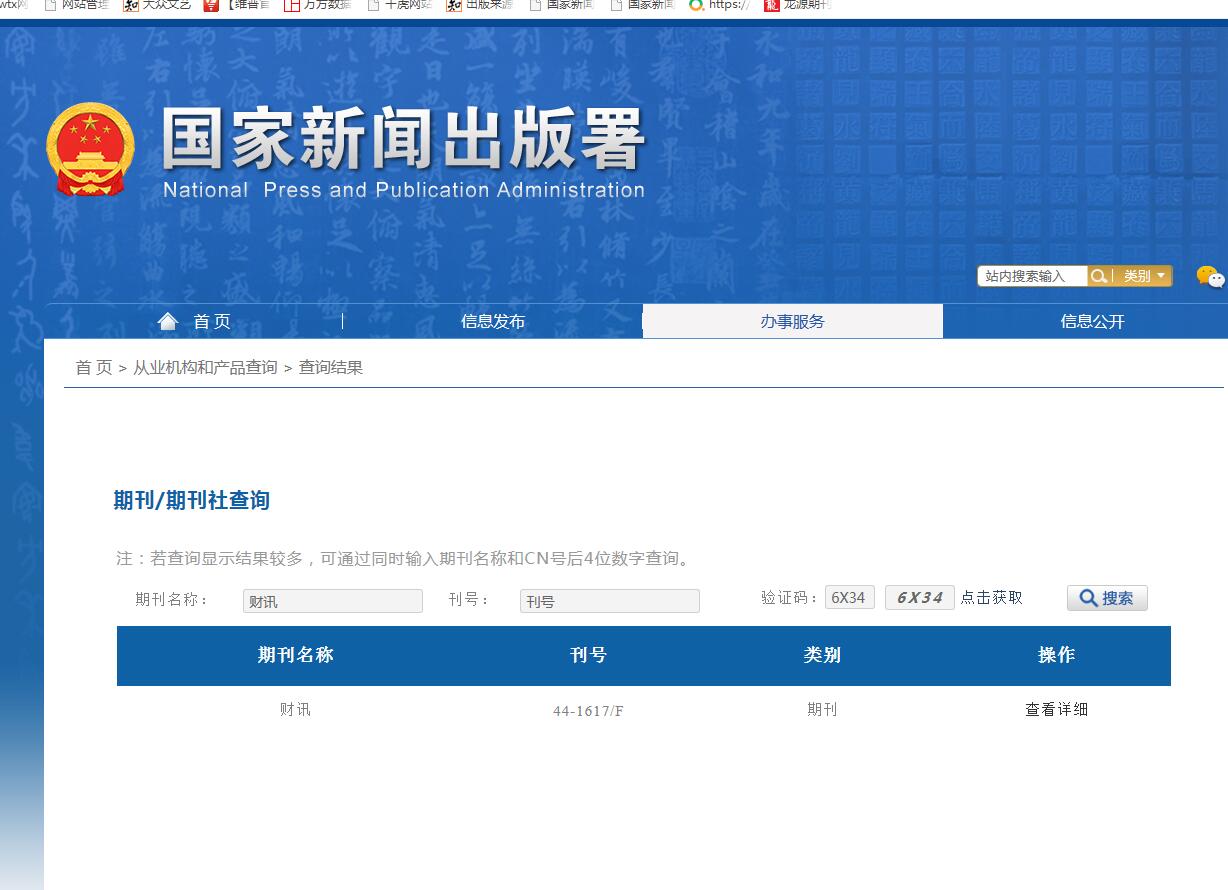Open the 类别 category dropdown
Screen dimensions: 1228x890
click(x=1143, y=276)
